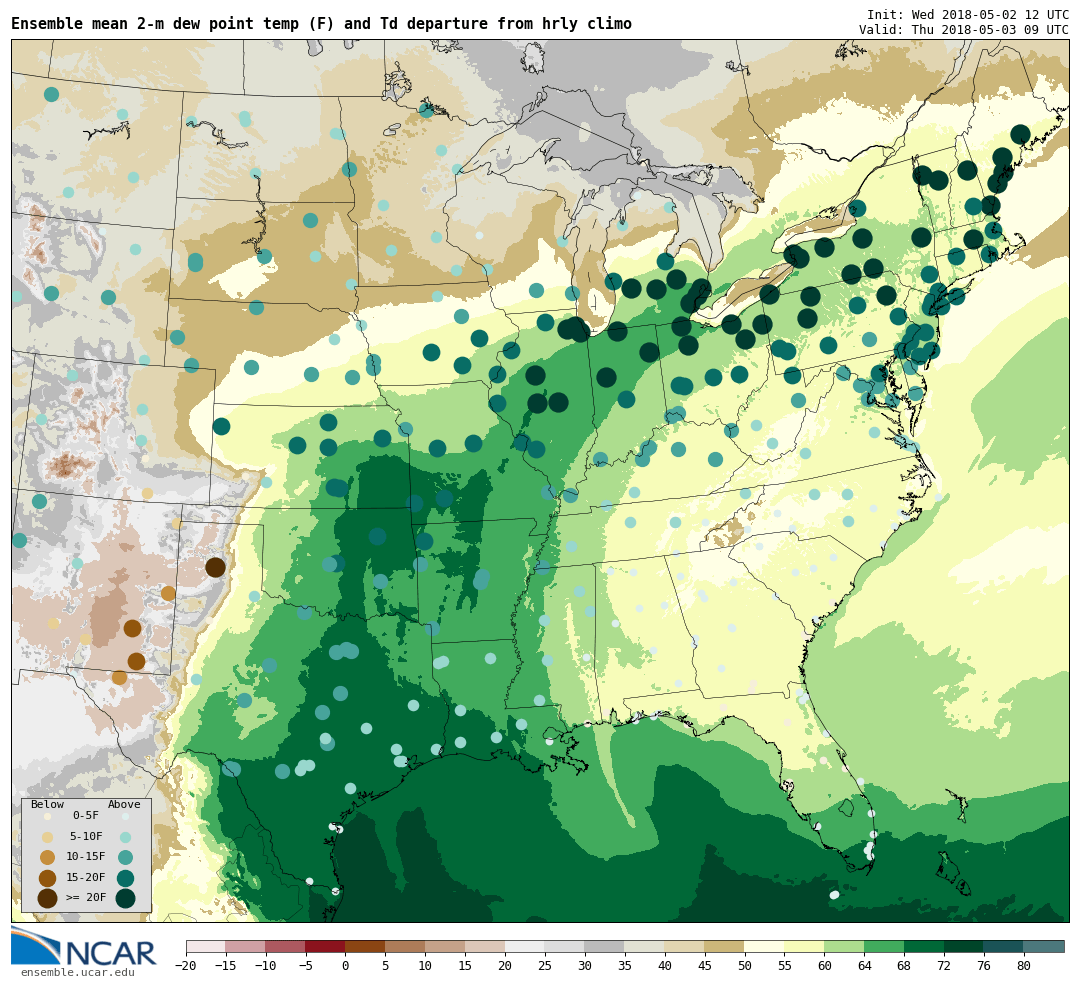1080x985 pixels.
Task: Click the >= 20F legend label
Action: 86,898
